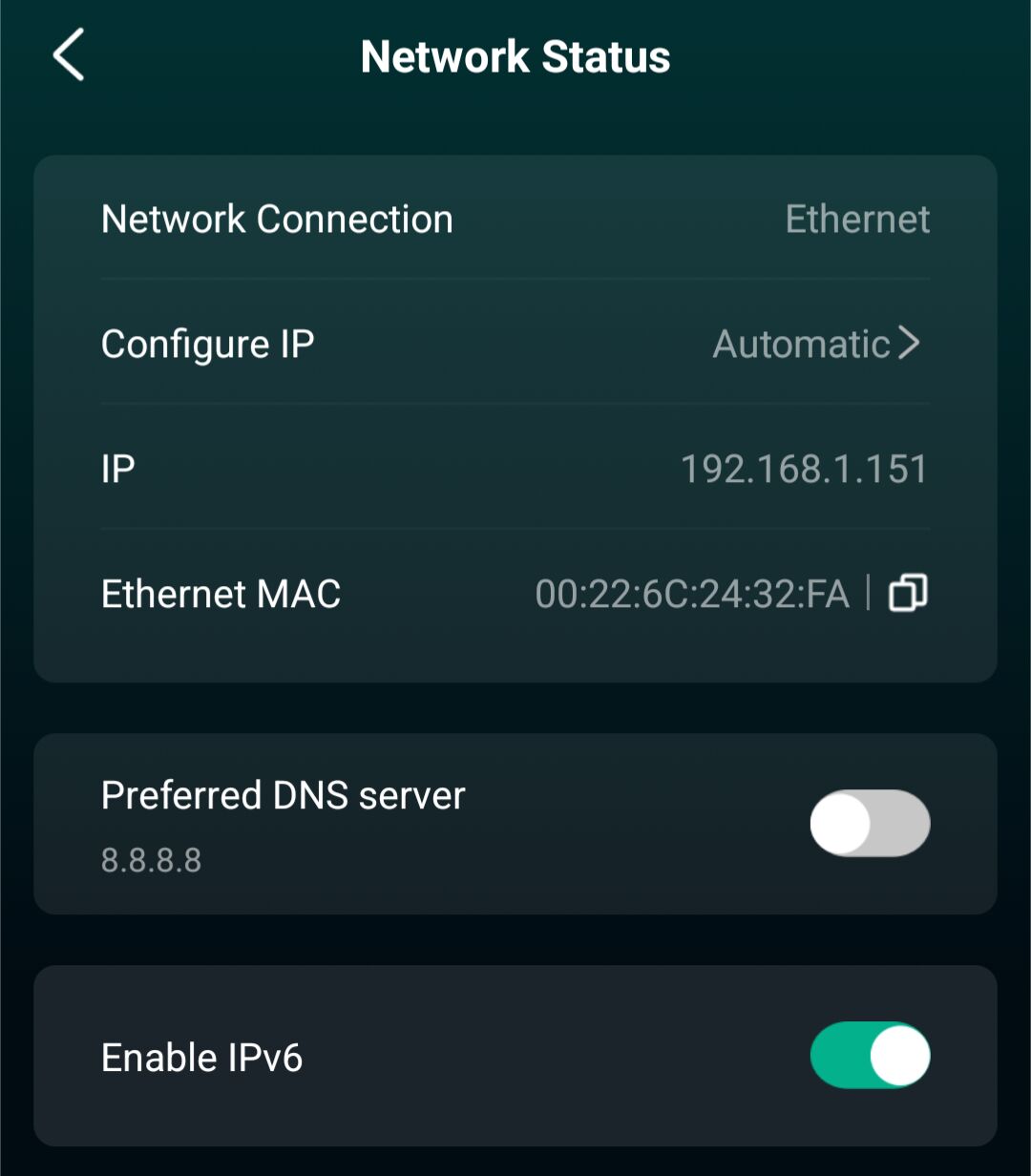Tap the Ethernet MAC label

pos(221,594)
